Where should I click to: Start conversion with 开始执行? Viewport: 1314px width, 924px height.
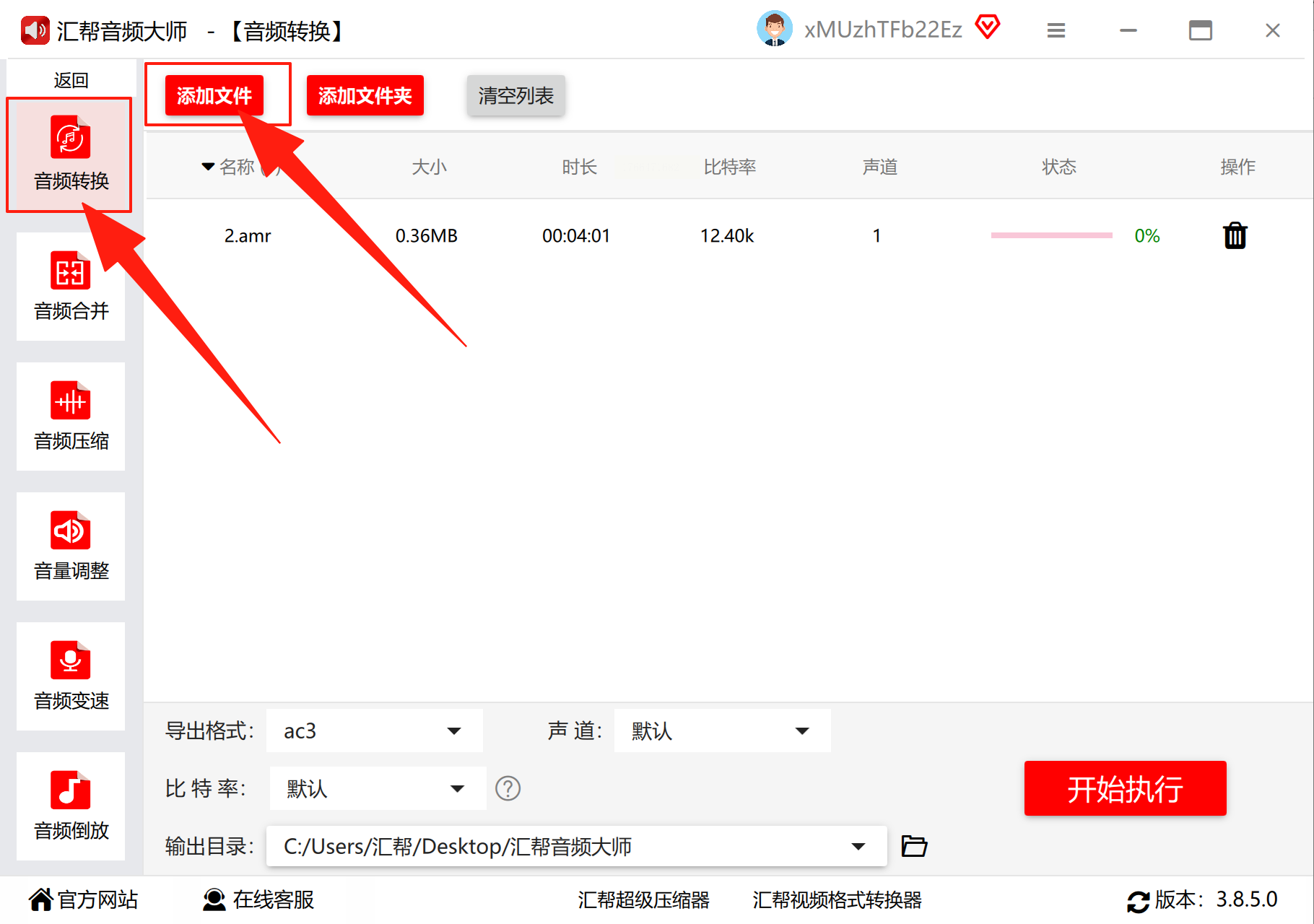pos(1125,788)
